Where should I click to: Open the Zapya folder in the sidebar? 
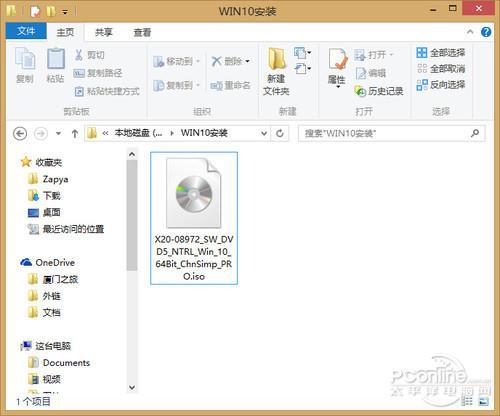48,179
